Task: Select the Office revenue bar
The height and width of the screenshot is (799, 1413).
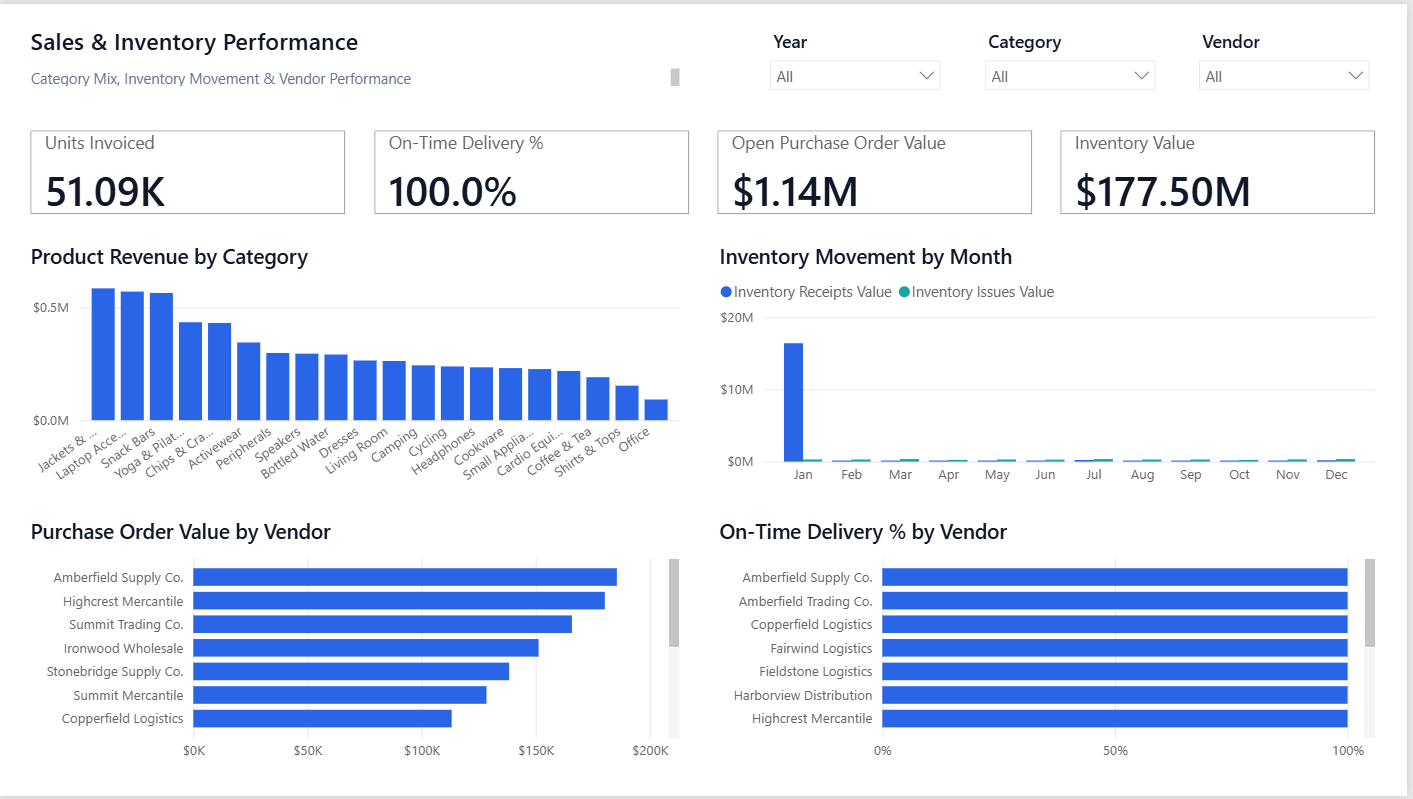Action: tap(656, 410)
